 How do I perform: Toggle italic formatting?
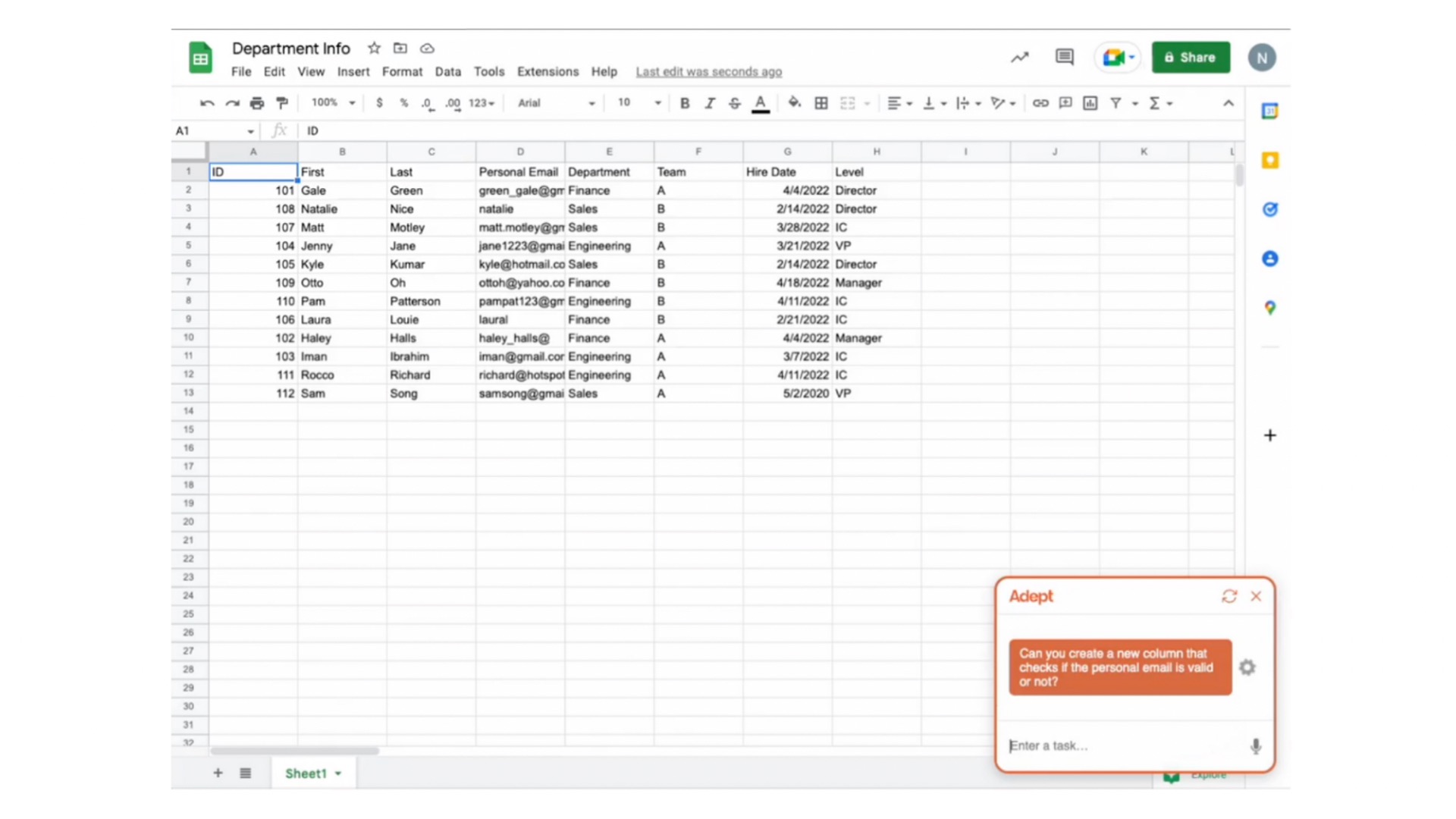[x=710, y=103]
